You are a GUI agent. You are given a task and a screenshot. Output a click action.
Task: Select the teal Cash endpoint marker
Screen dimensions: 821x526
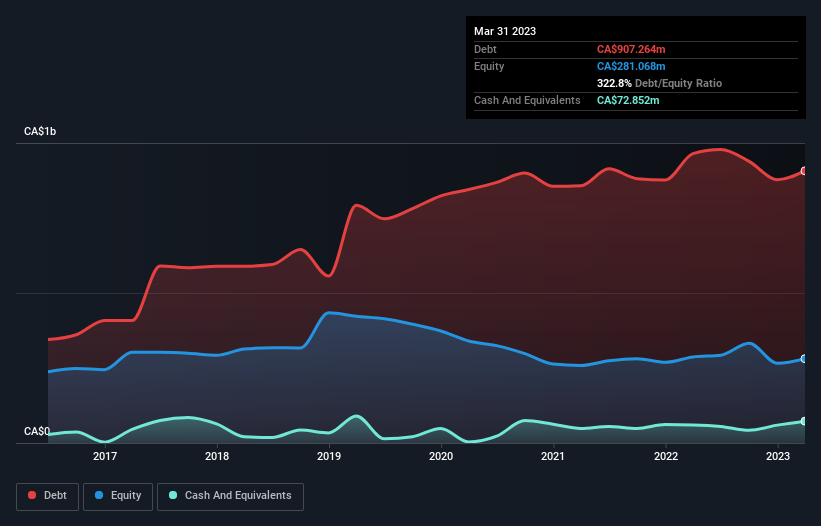pyautogui.click(x=804, y=421)
